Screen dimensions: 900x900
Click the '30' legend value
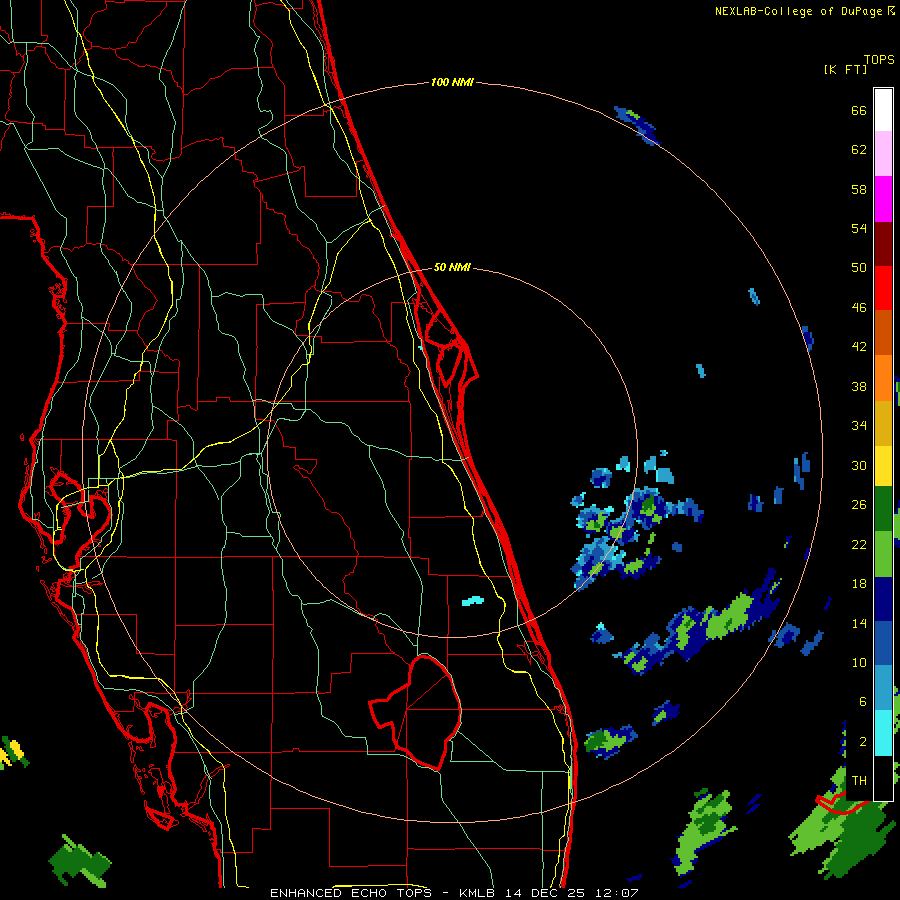pos(859,465)
